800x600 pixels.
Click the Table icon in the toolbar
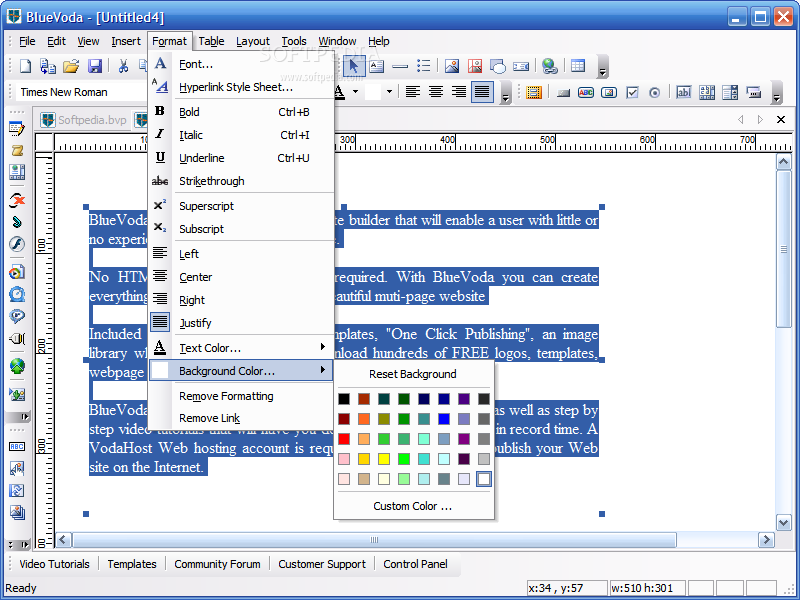pos(578,67)
